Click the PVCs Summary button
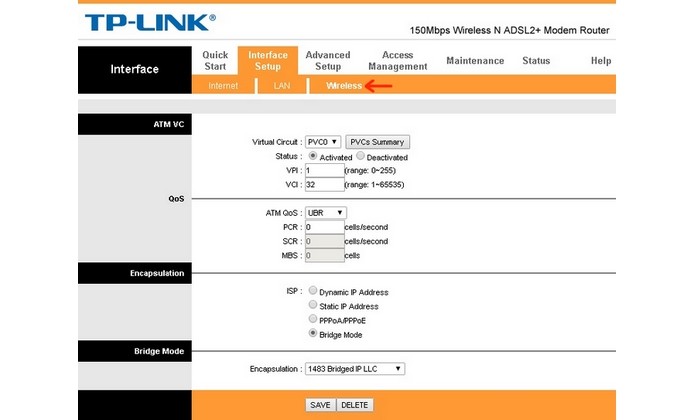 pos(377,142)
